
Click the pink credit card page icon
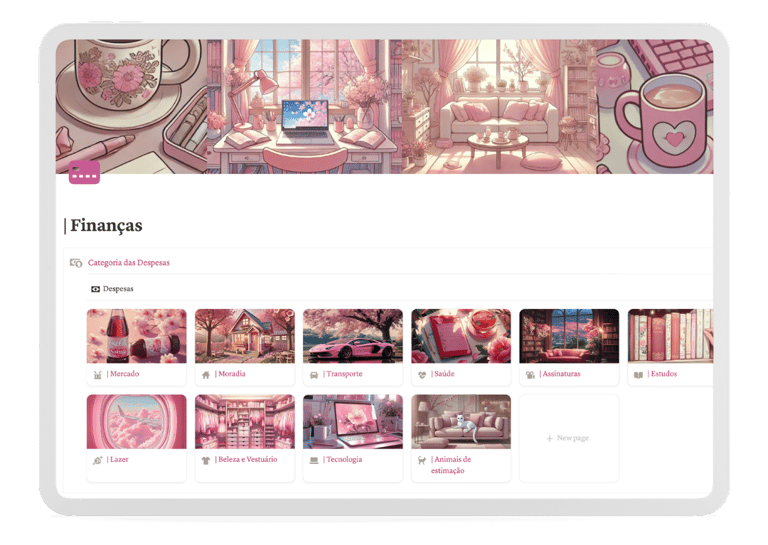[x=84, y=172]
